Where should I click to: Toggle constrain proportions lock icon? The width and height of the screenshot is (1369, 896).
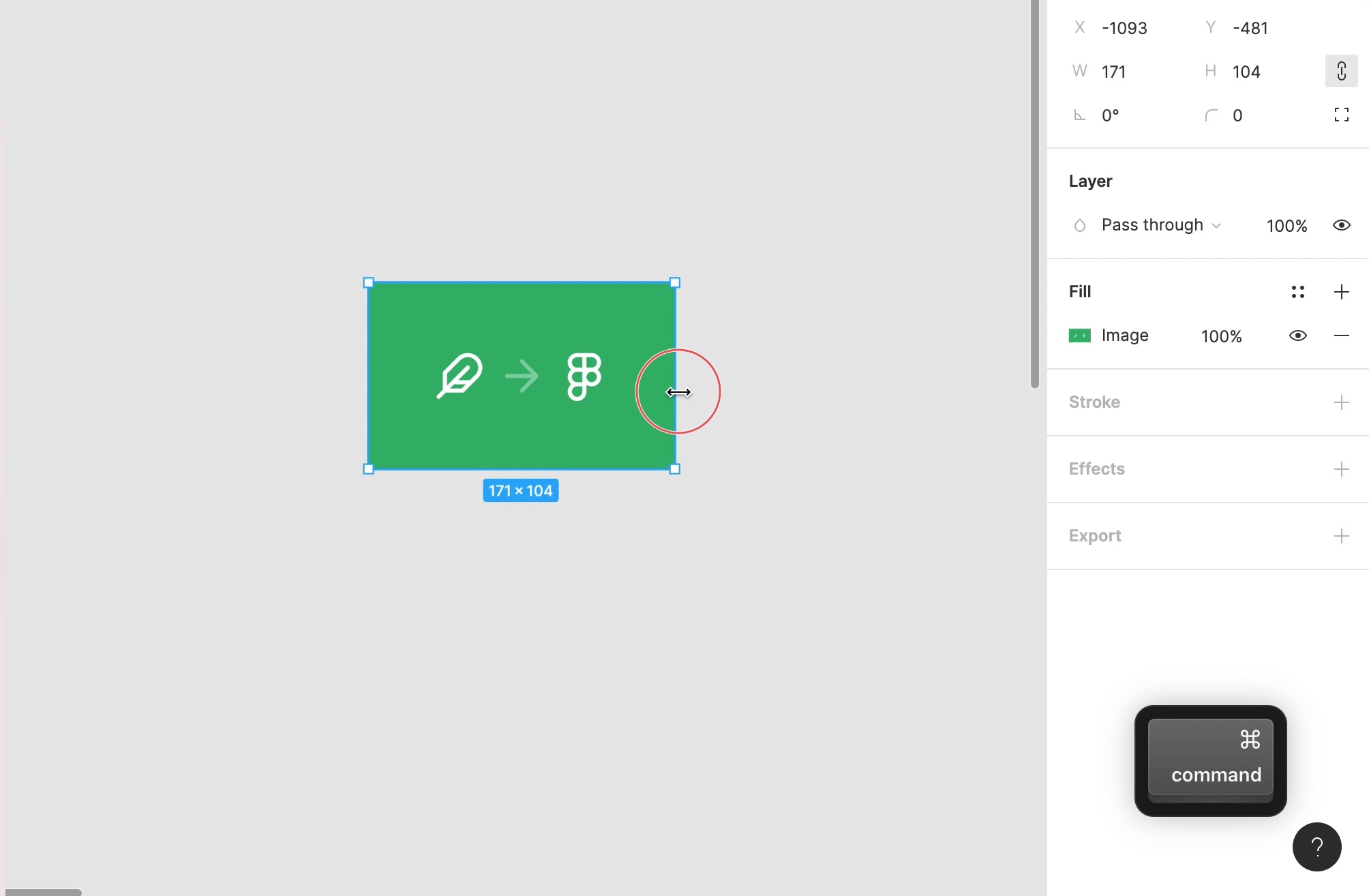pos(1341,72)
